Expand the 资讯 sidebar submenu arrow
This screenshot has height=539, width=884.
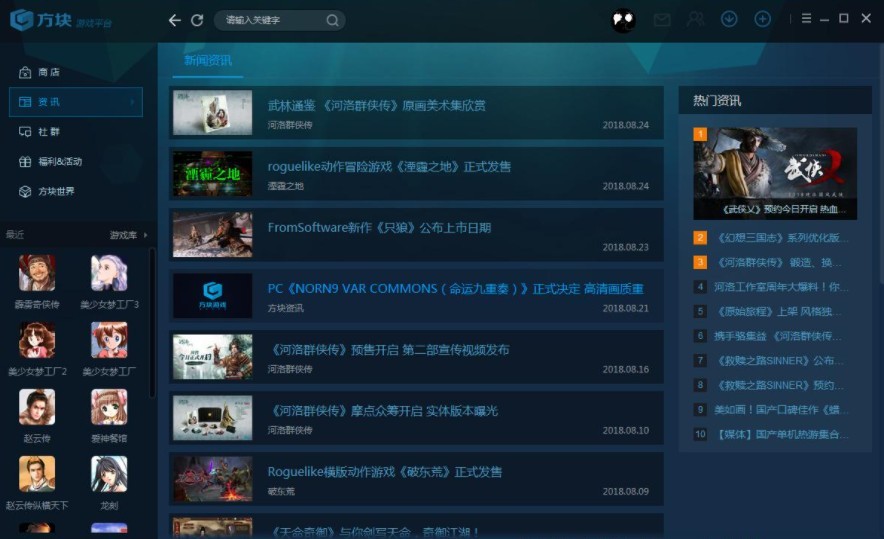(x=132, y=102)
